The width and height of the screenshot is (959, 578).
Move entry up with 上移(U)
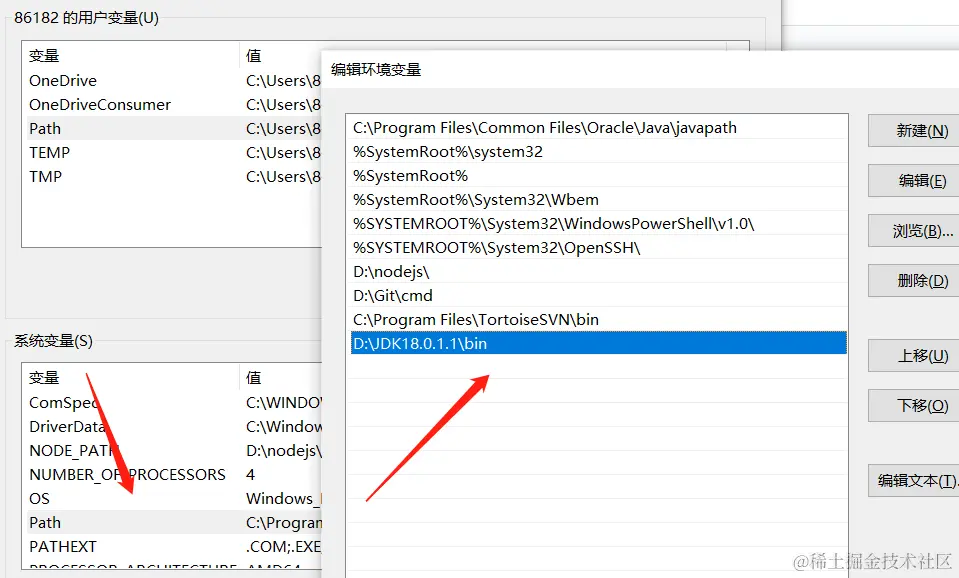(914, 356)
